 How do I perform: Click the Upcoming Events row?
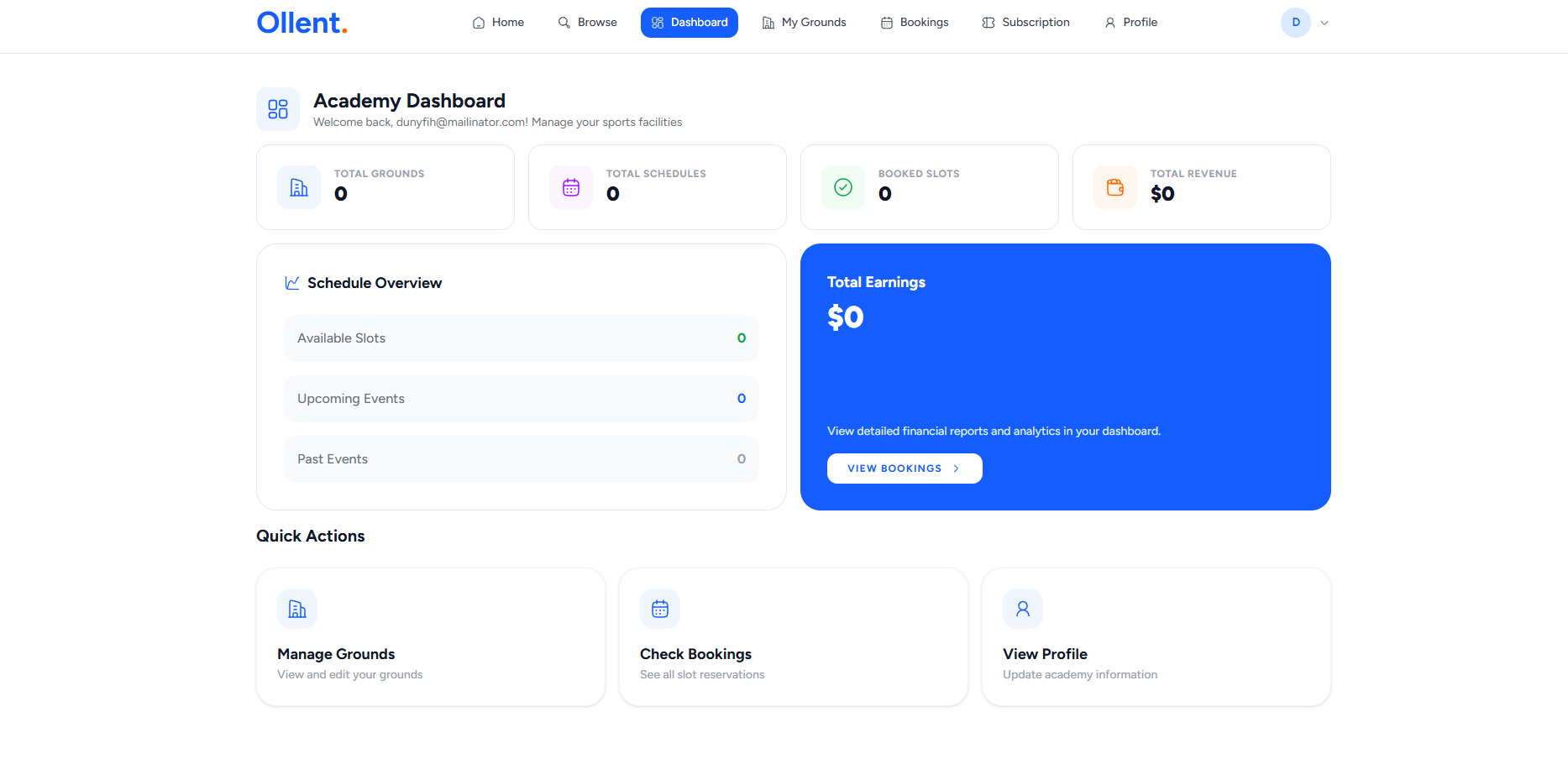522,399
